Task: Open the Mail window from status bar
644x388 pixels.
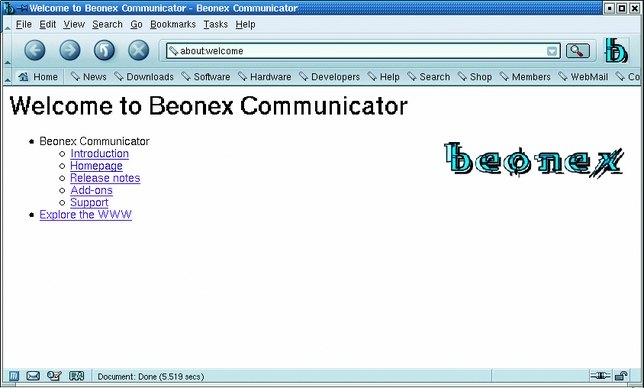Action: pyautogui.click(x=33, y=376)
